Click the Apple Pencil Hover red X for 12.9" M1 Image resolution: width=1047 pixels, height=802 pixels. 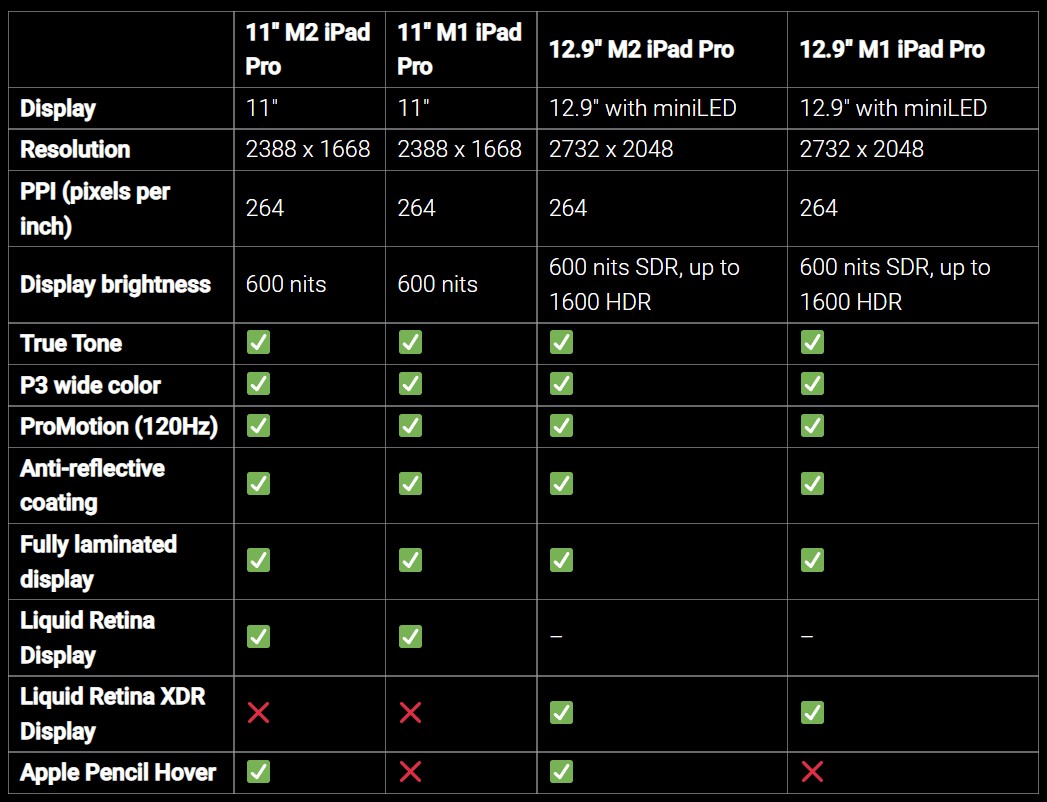coord(812,772)
